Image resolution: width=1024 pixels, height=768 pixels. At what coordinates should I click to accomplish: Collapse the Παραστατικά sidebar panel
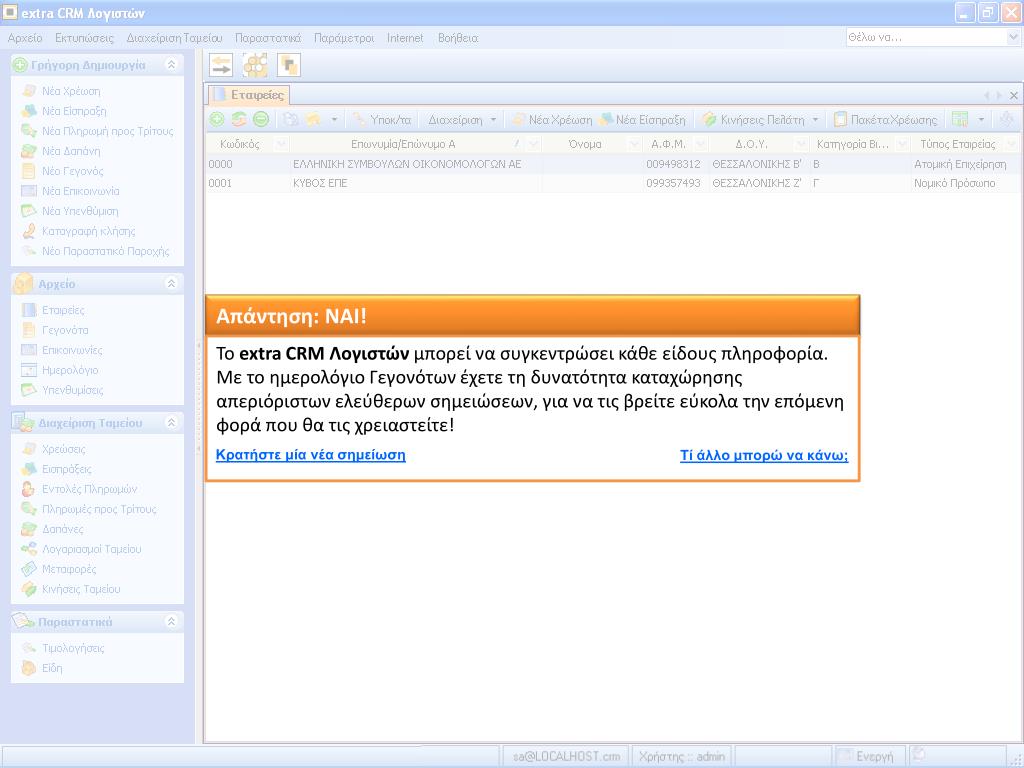pos(171,622)
